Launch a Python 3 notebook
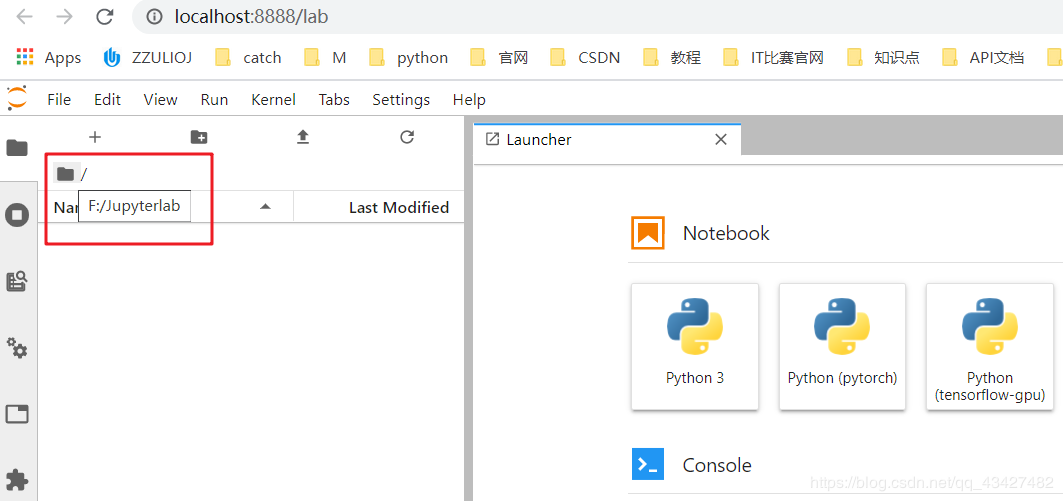 695,346
